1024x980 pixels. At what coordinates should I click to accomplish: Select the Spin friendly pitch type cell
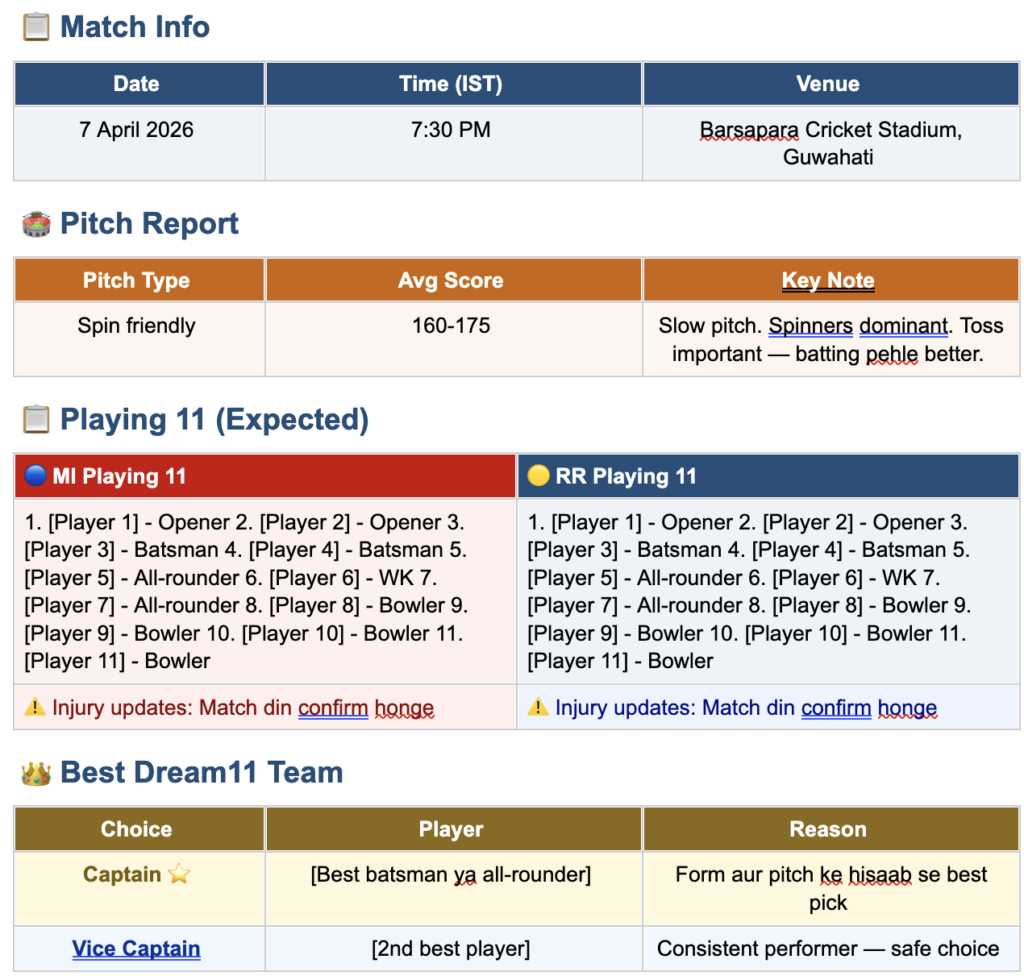tap(138, 339)
